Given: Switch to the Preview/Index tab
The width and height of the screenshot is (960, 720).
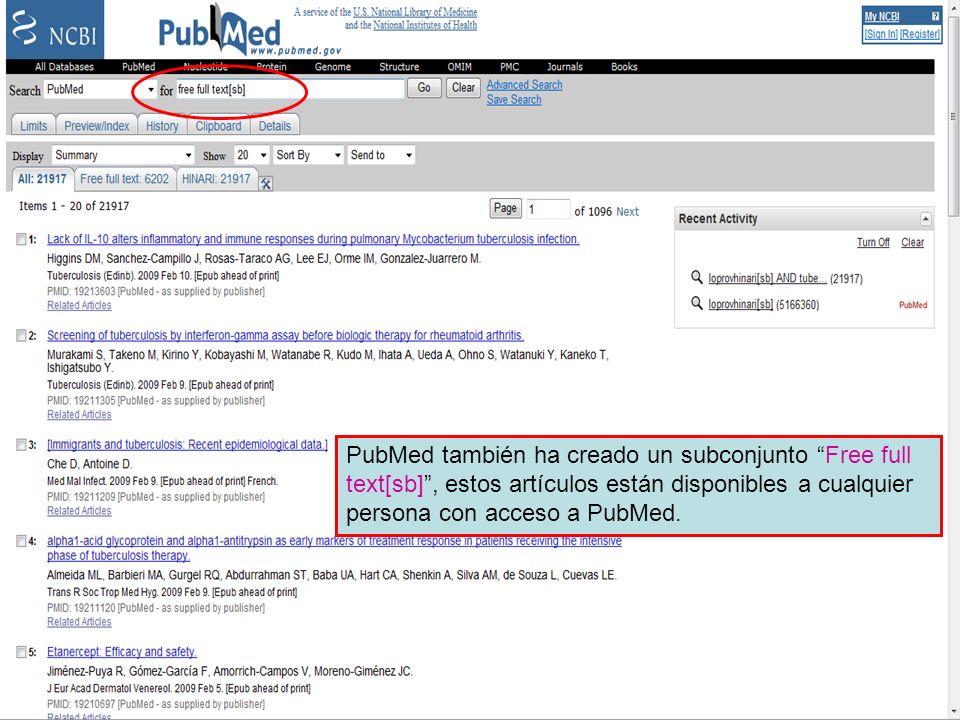Looking at the screenshot, I should 97,126.
